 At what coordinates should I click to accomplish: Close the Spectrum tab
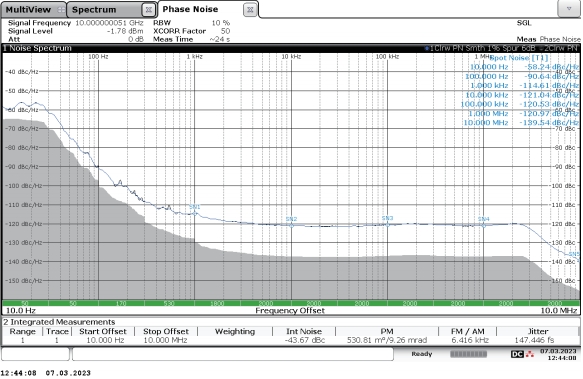coord(149,10)
